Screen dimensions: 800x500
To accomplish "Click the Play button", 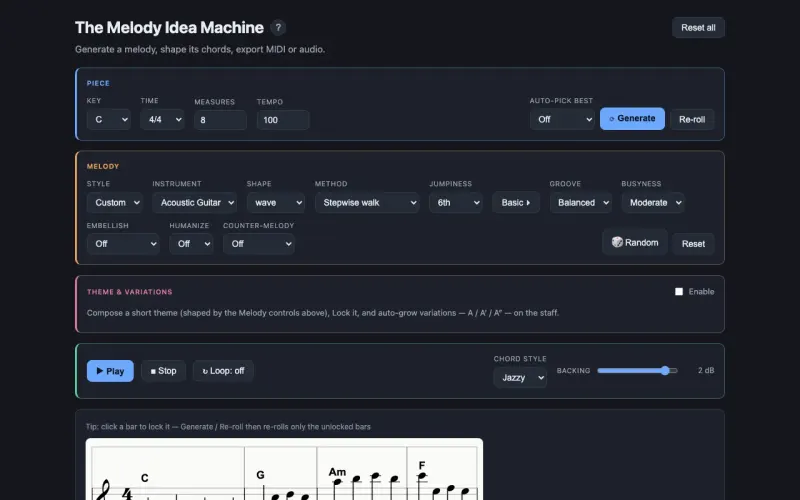I will pyautogui.click(x=110, y=371).
